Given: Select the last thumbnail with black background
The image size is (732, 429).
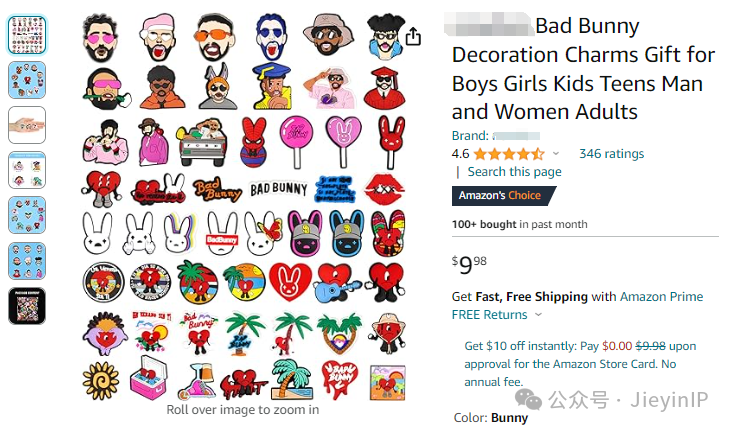Looking at the screenshot, I should [27, 306].
